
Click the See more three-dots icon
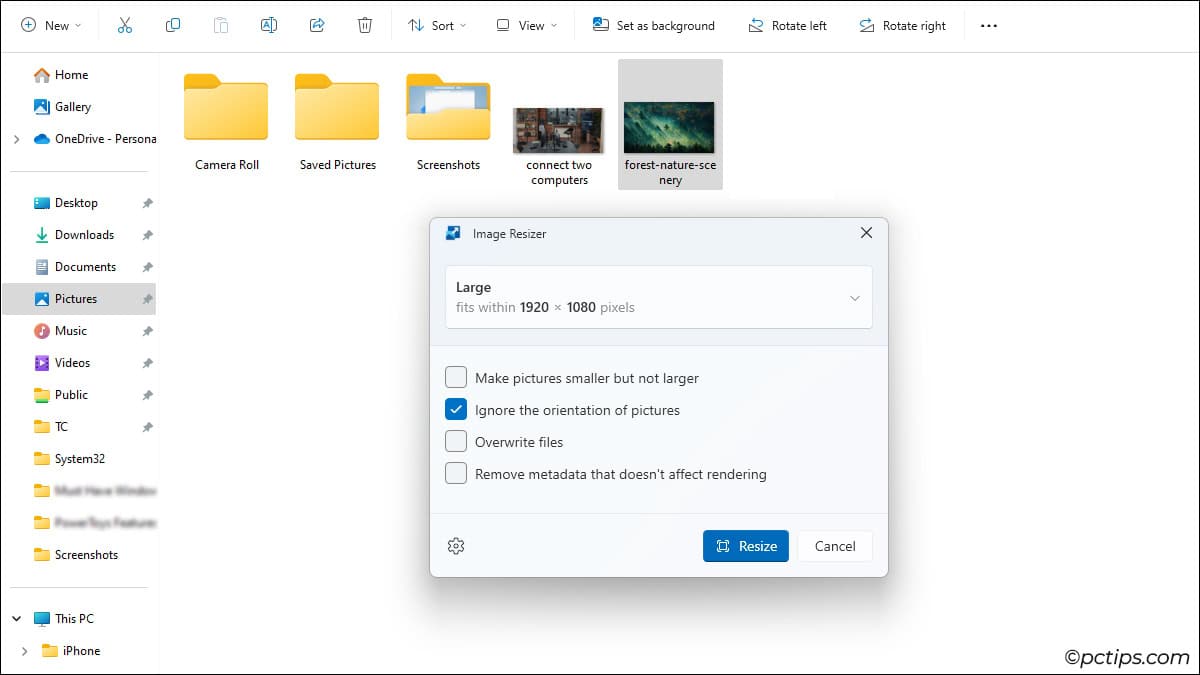click(989, 26)
